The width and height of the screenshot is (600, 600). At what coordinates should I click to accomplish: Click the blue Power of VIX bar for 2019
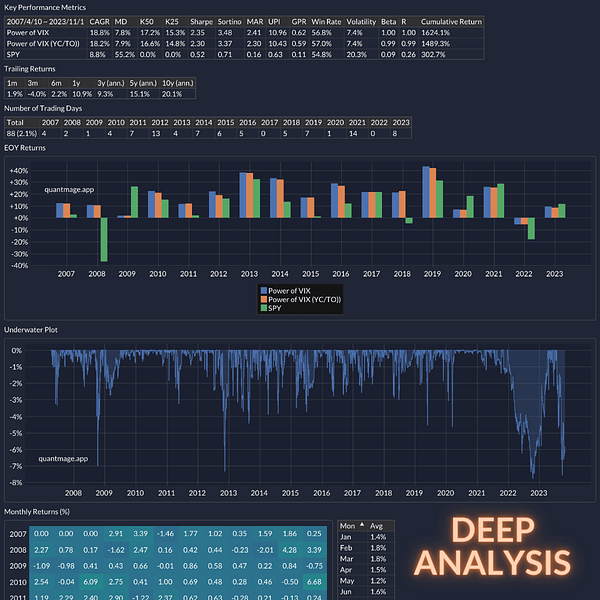[426, 192]
